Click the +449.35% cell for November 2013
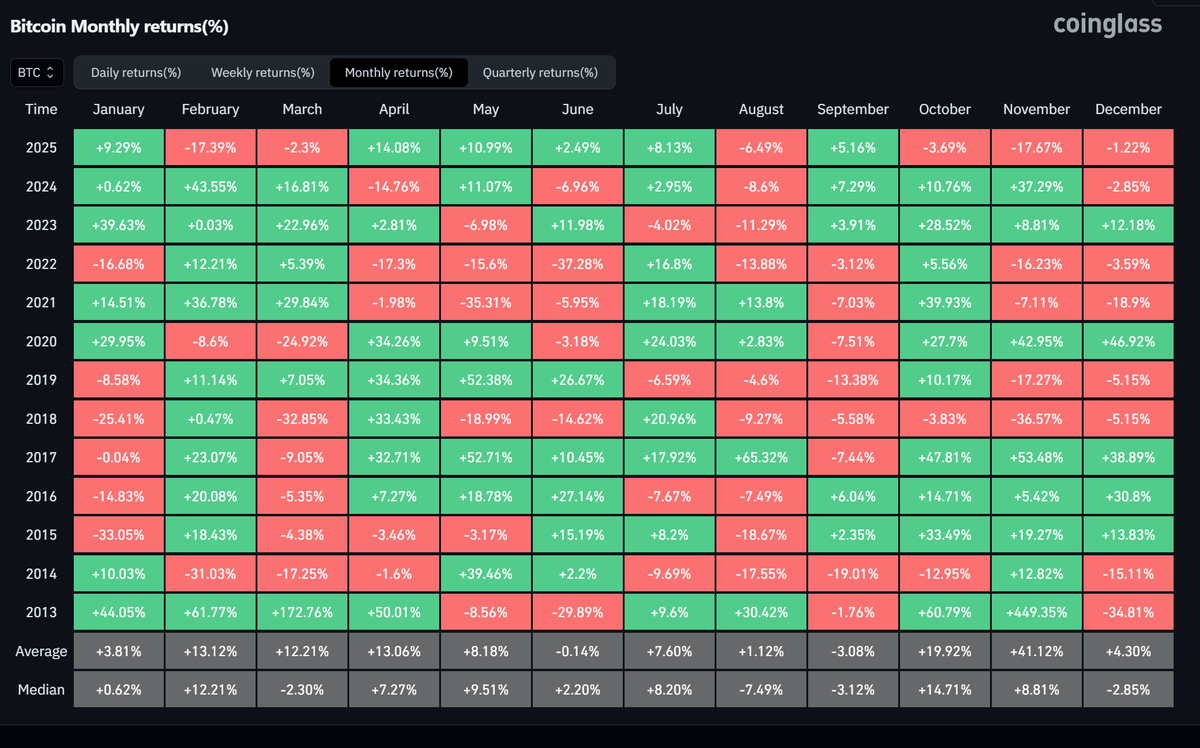This screenshot has width=1200, height=748. (x=1037, y=612)
